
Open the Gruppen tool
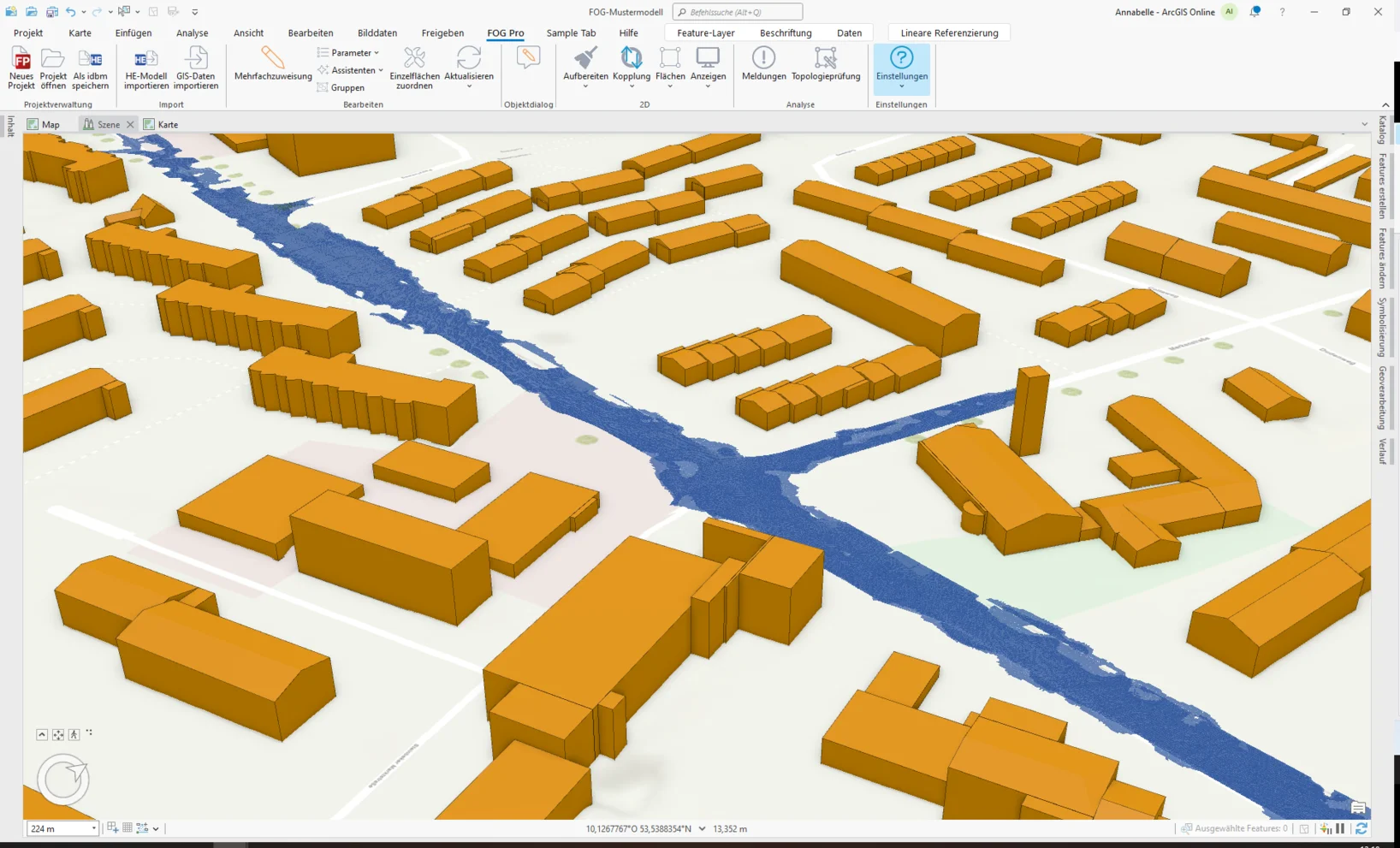[341, 87]
